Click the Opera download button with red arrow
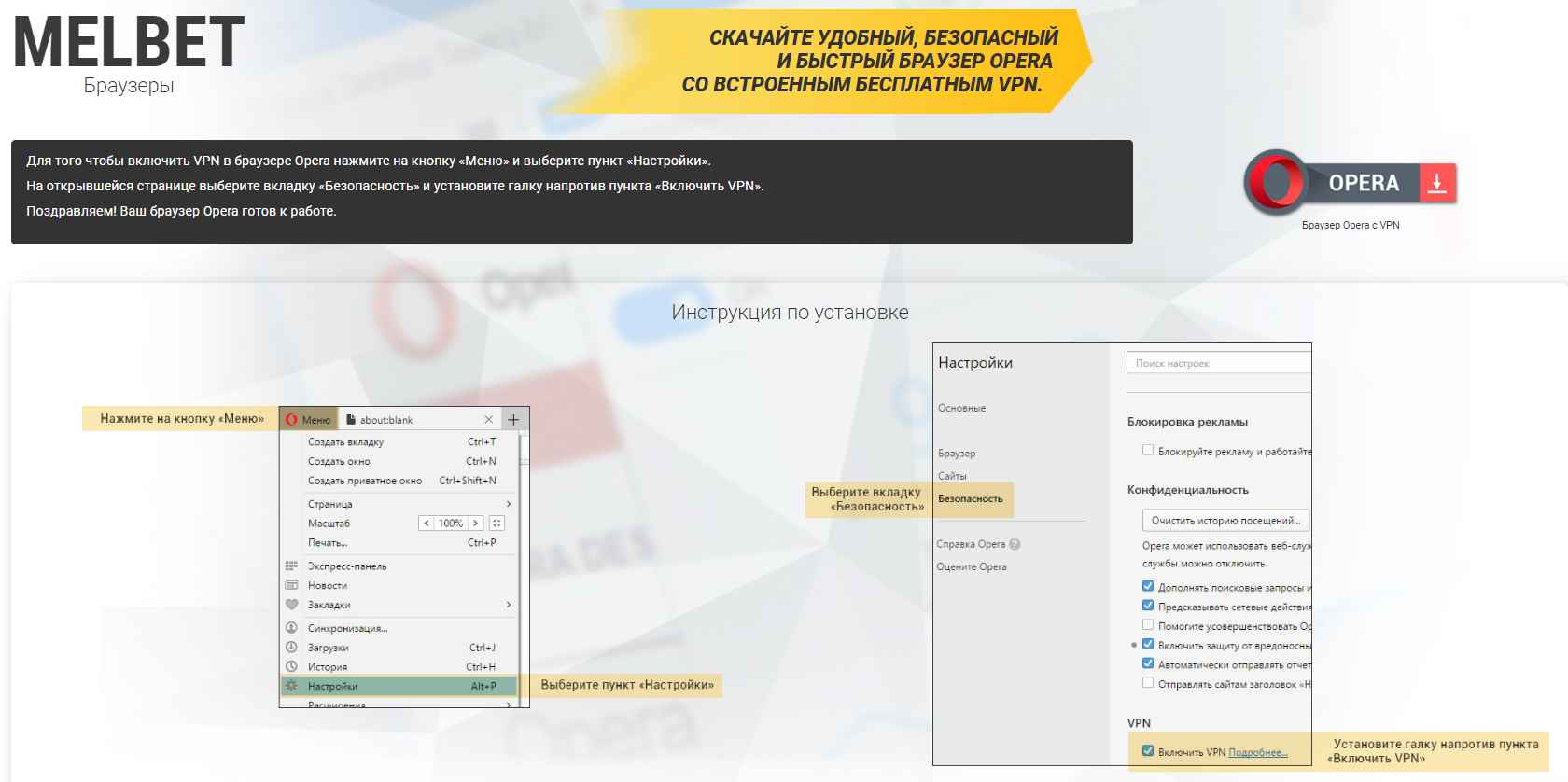Viewport: 1568px width, 782px height. (x=1436, y=183)
